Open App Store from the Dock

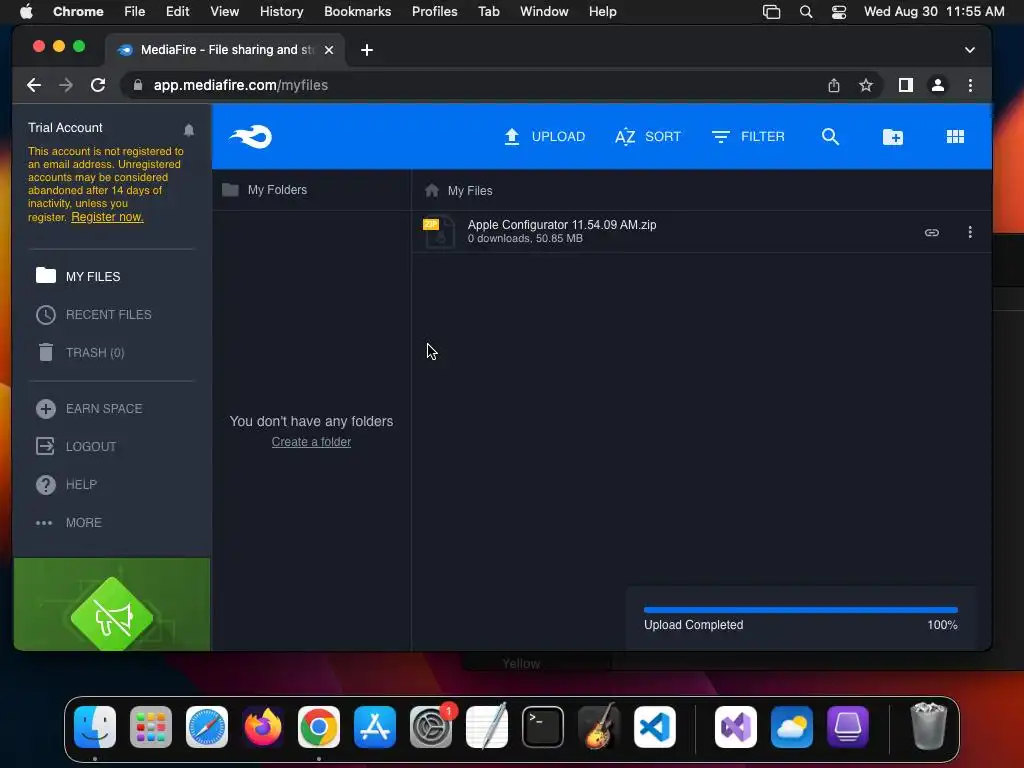(x=375, y=727)
